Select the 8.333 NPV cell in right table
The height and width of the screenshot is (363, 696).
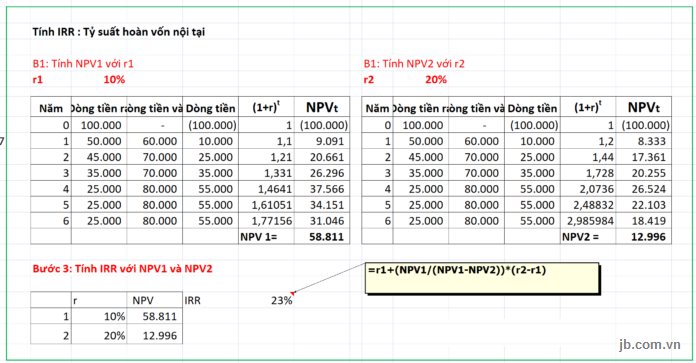tap(644, 141)
